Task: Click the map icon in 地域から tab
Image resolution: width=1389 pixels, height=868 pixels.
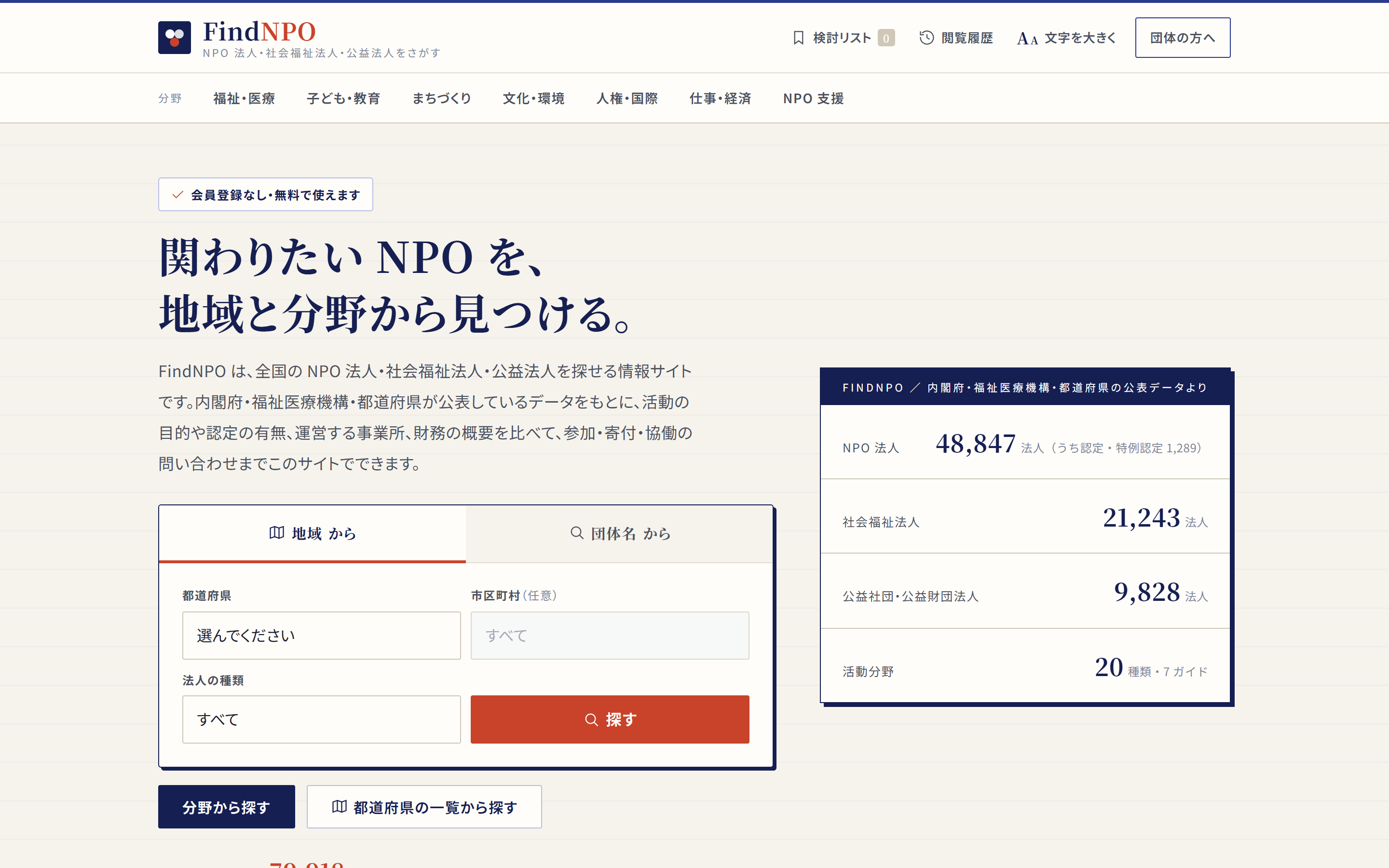Action: pos(277,533)
